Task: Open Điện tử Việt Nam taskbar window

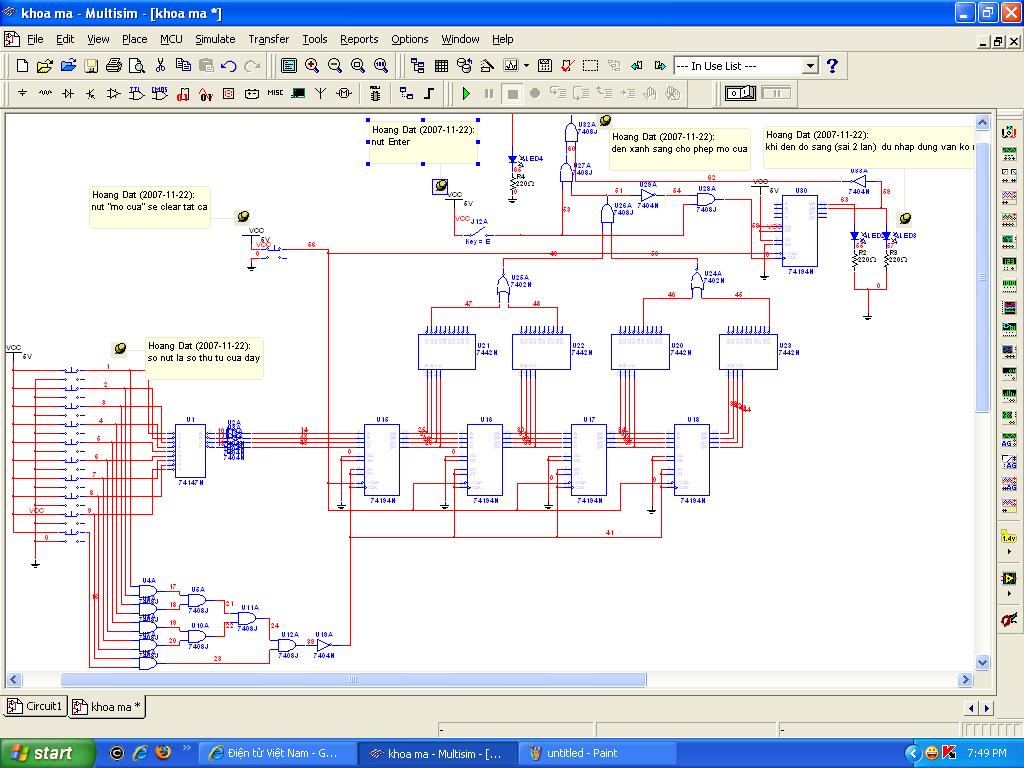Action: pos(278,753)
